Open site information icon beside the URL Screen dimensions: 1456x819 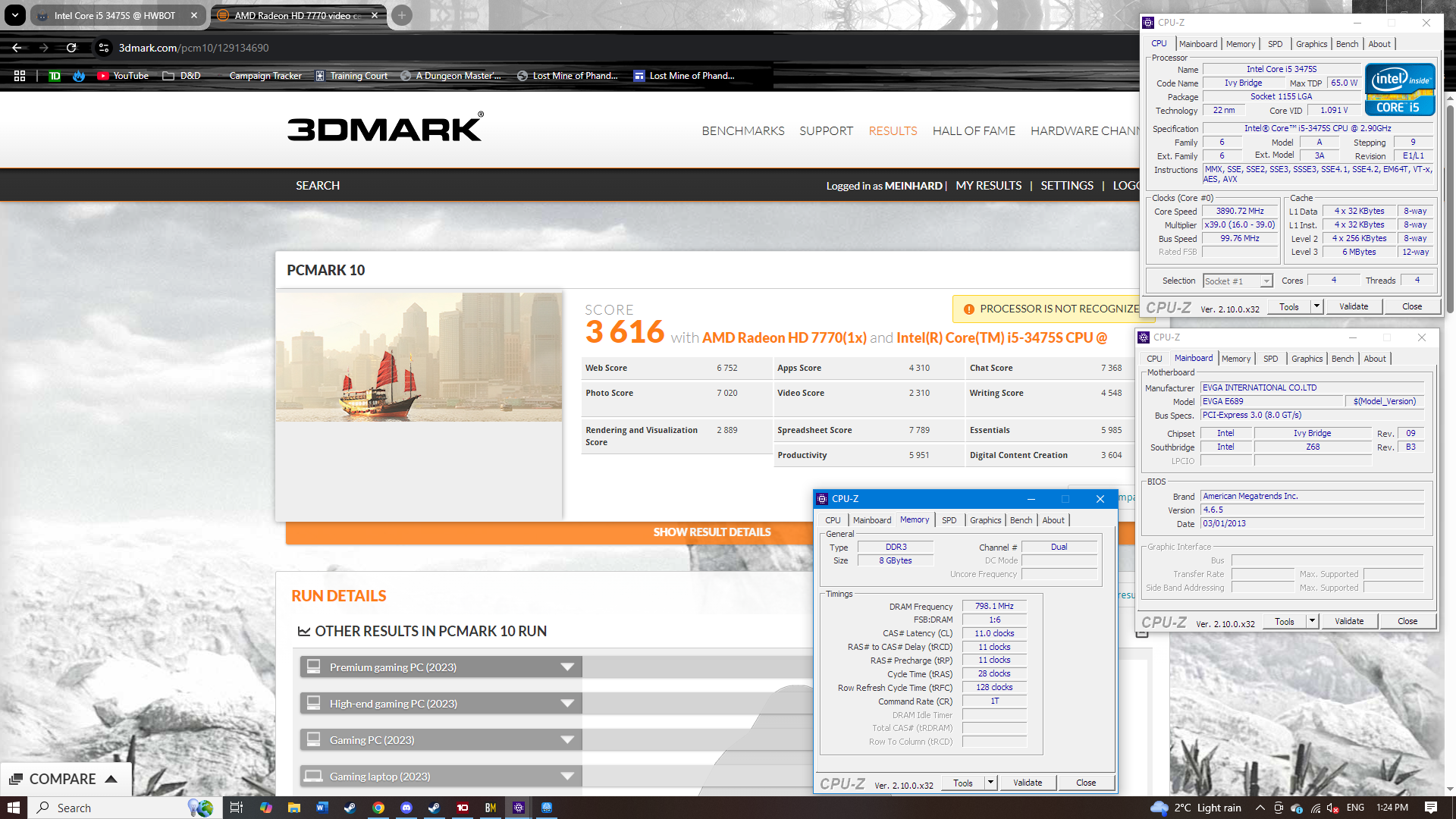pyautogui.click(x=104, y=47)
